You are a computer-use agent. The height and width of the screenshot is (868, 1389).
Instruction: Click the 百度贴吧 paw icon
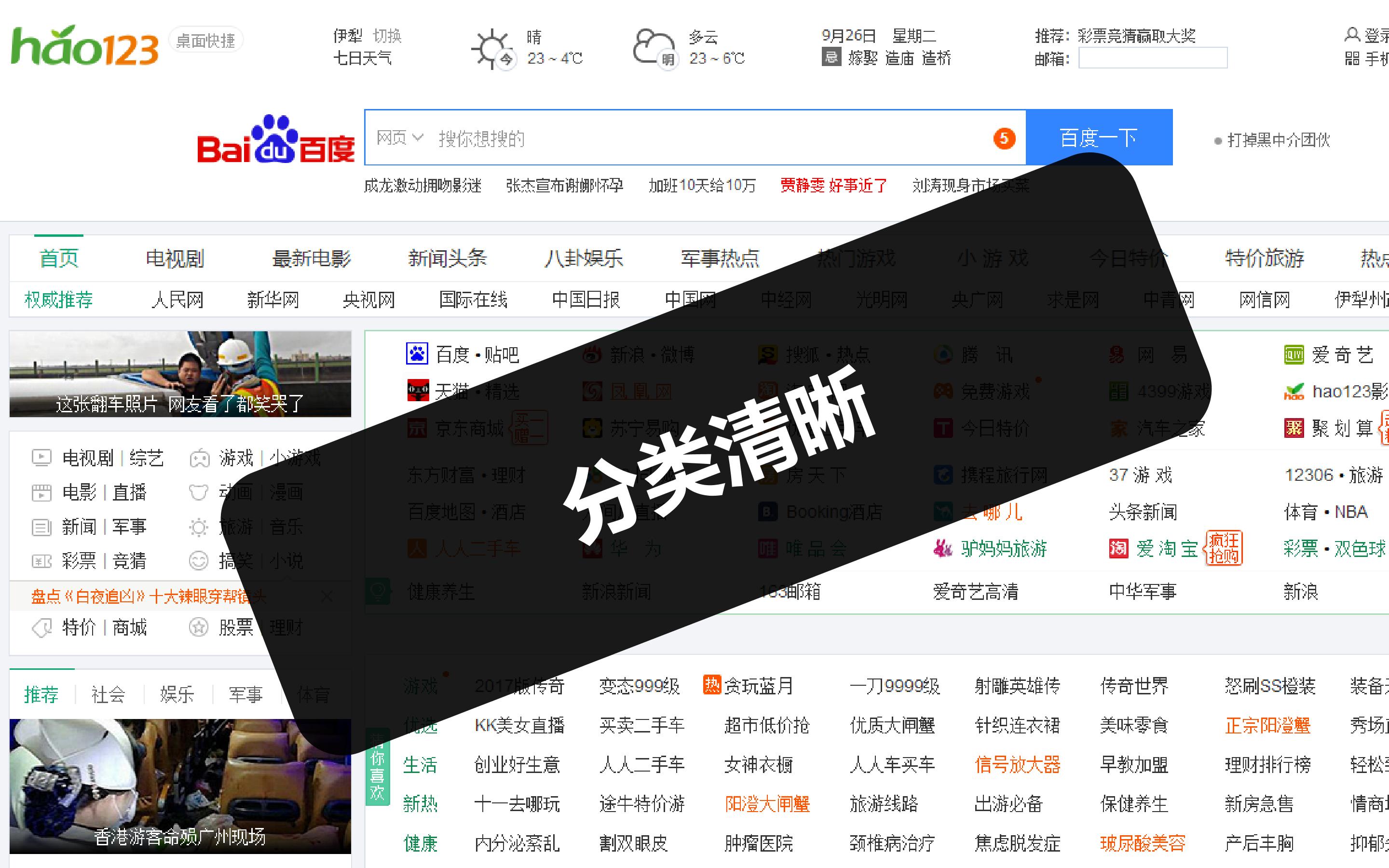pos(417,353)
